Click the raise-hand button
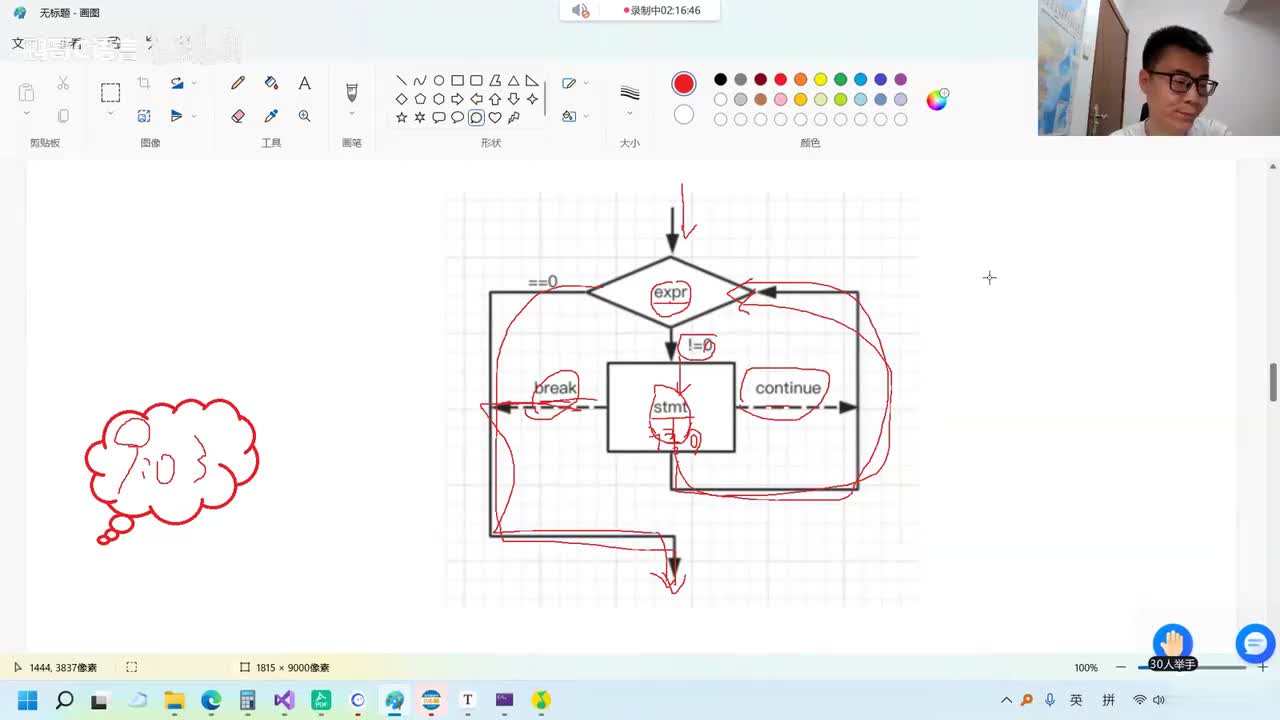Image resolution: width=1280 pixels, height=720 pixels. (1173, 642)
